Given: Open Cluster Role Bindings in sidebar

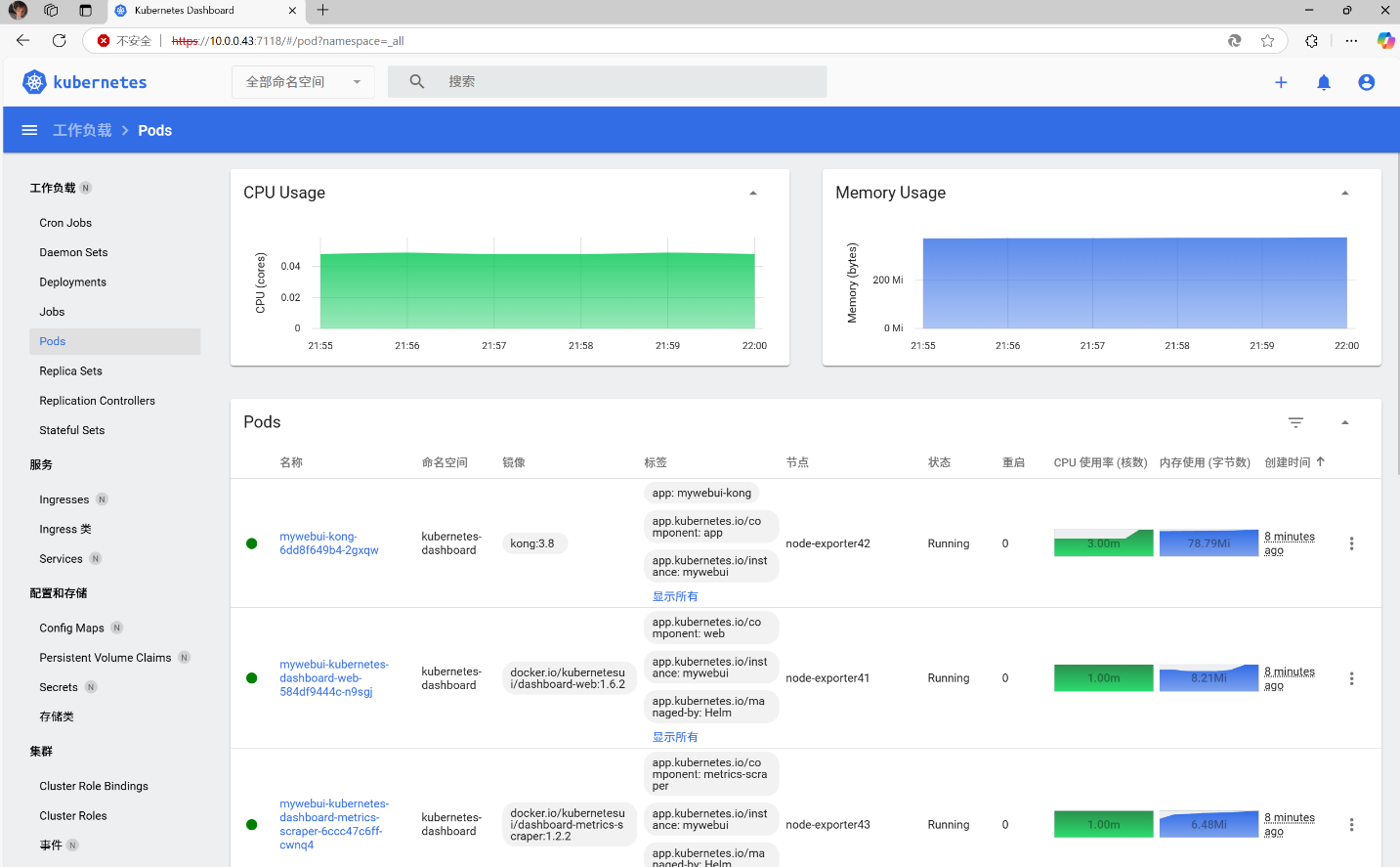Looking at the screenshot, I should pyautogui.click(x=94, y=786).
